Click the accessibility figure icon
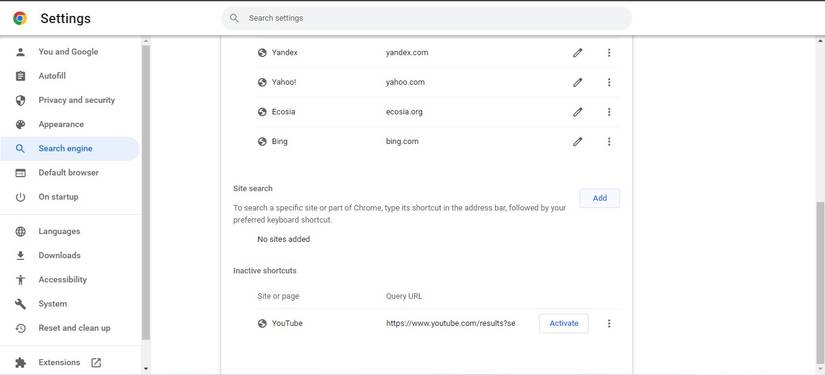 tap(21, 280)
